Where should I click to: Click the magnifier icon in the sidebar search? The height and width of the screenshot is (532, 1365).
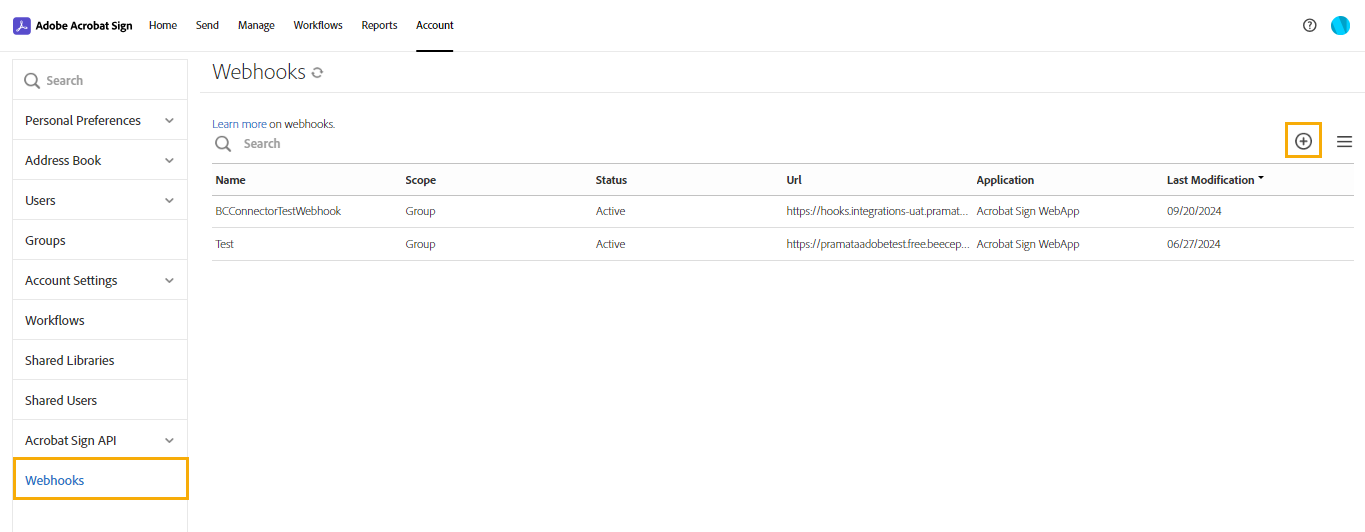tap(32, 81)
